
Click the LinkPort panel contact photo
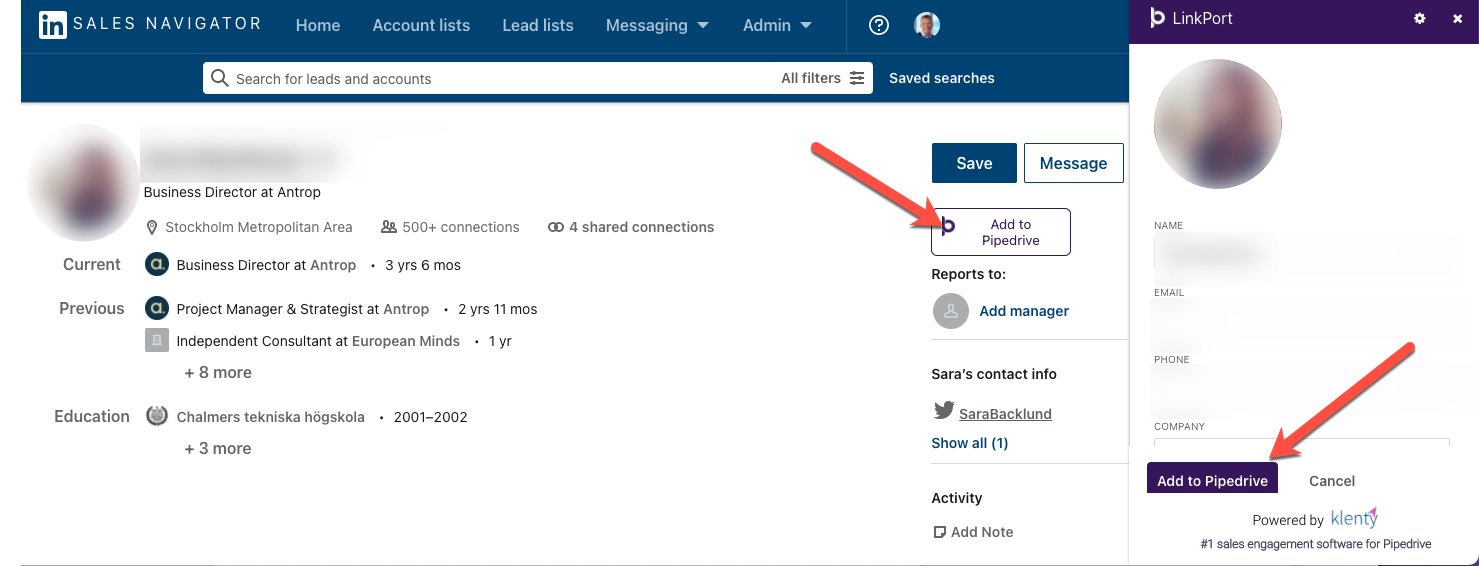coord(1217,125)
